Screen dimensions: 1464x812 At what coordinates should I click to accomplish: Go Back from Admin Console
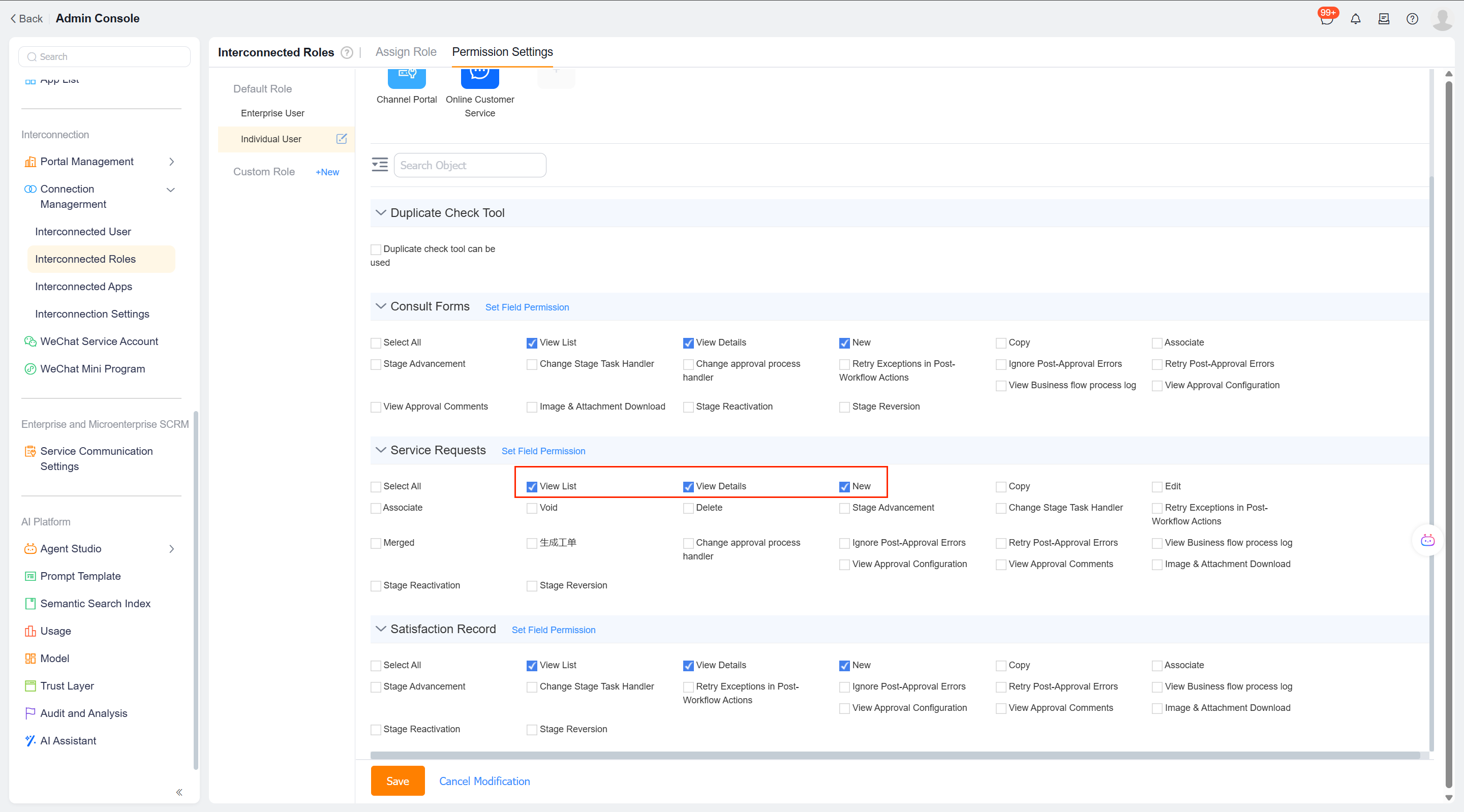pos(26,19)
